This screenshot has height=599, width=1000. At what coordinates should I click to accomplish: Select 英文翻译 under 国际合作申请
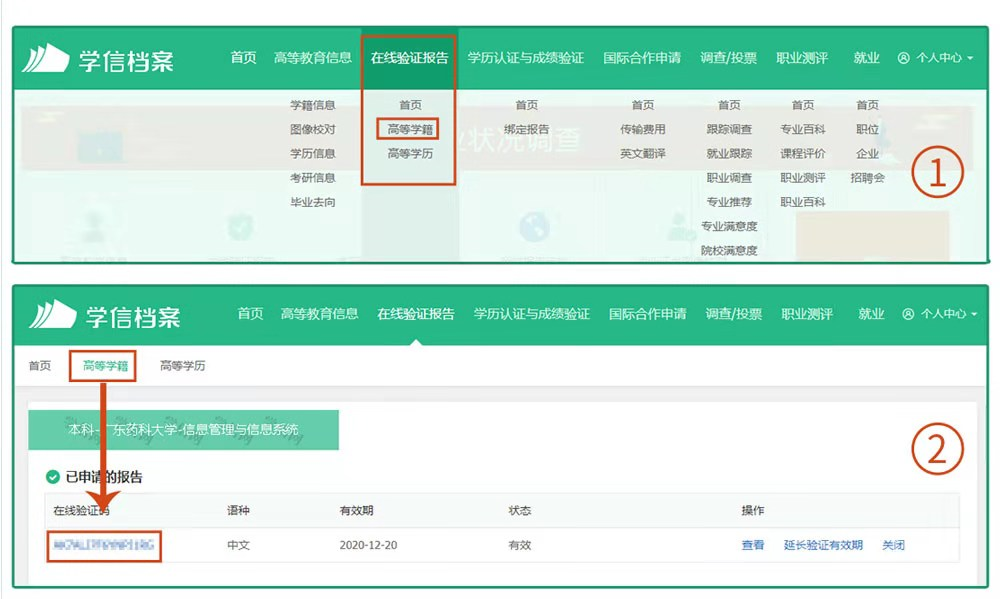642,154
